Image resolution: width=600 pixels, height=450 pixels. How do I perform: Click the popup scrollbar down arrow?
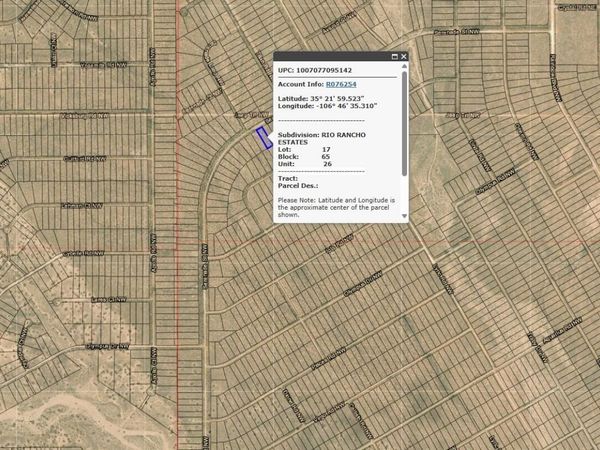click(x=404, y=216)
